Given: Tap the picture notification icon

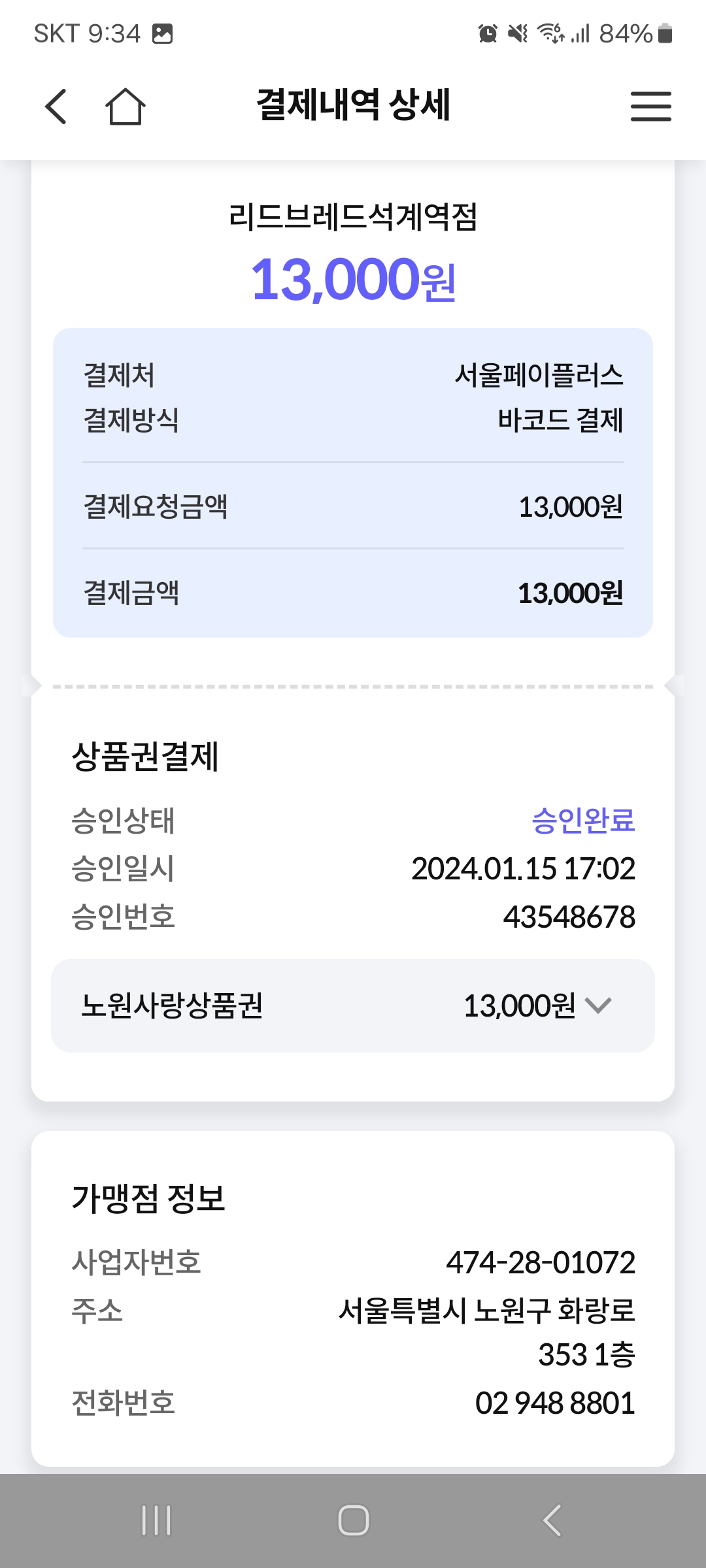Looking at the screenshot, I should click(x=162, y=33).
